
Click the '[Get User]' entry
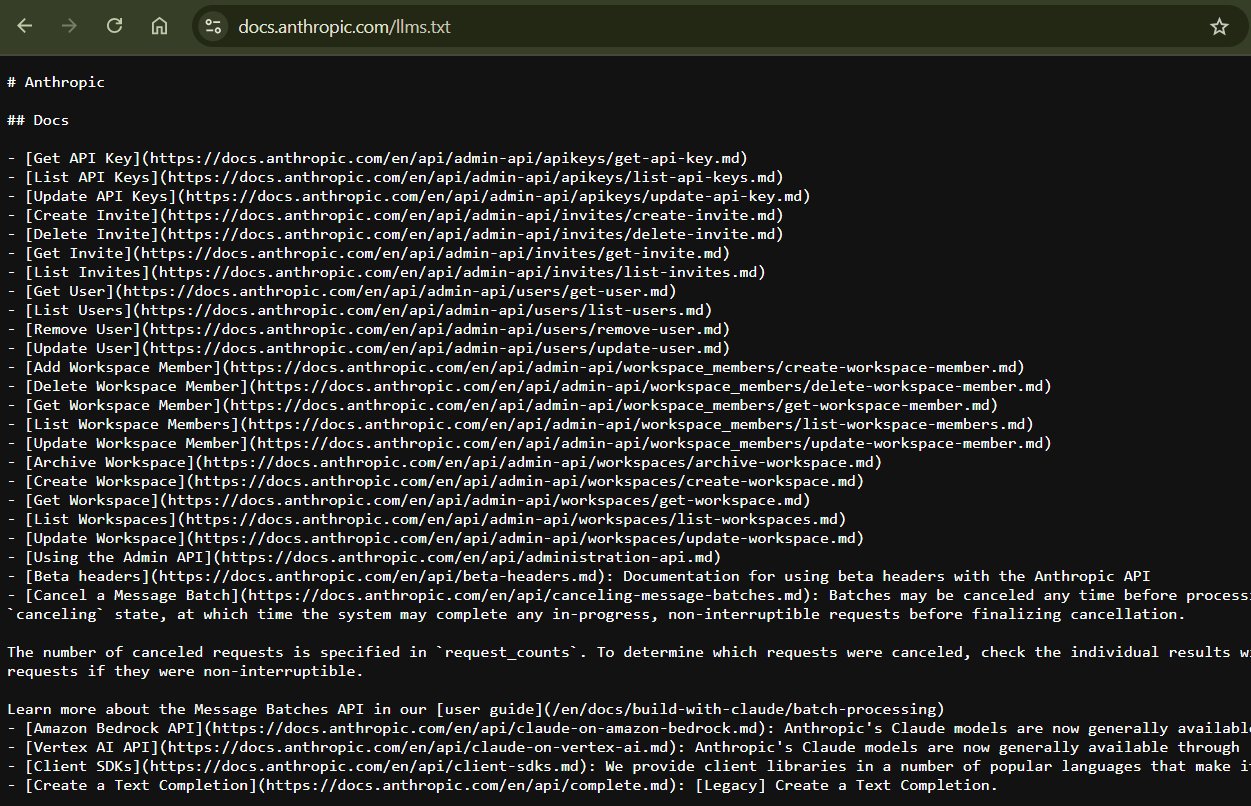tap(342, 291)
